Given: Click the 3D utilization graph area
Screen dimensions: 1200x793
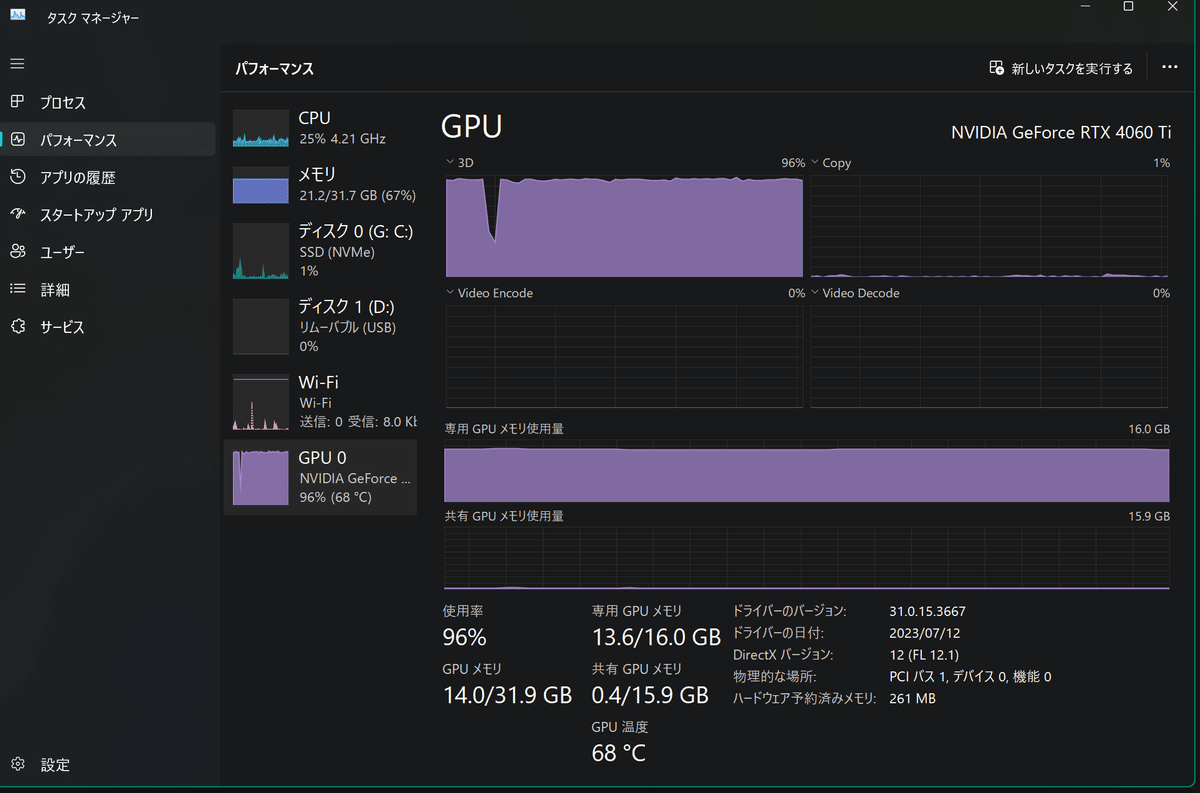Looking at the screenshot, I should 624,224.
